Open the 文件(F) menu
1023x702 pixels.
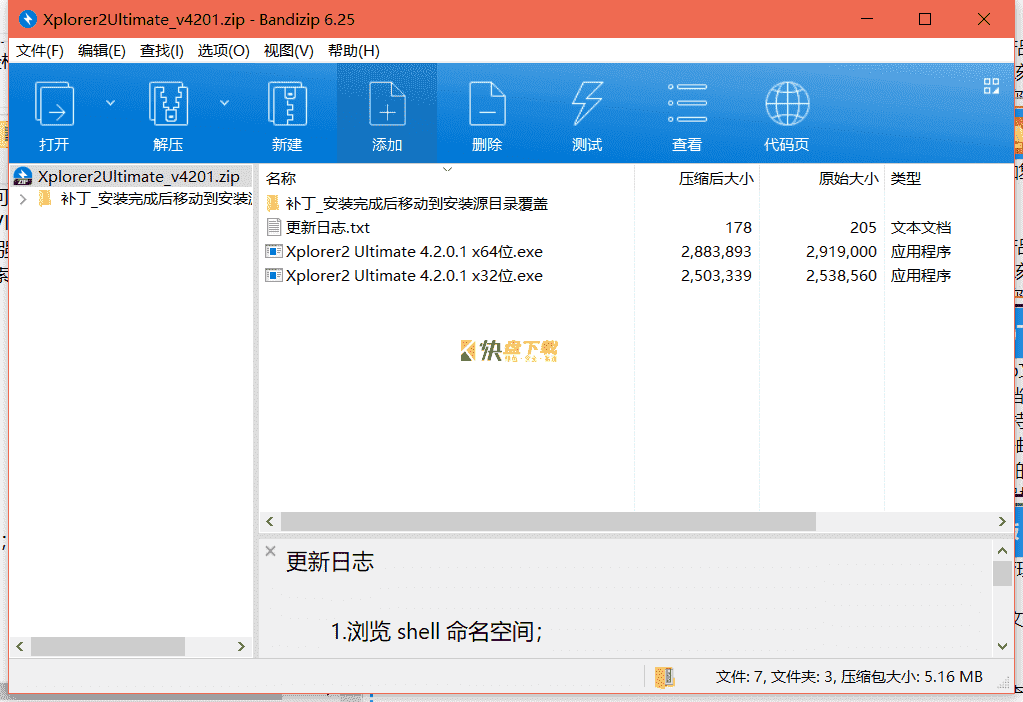point(40,51)
